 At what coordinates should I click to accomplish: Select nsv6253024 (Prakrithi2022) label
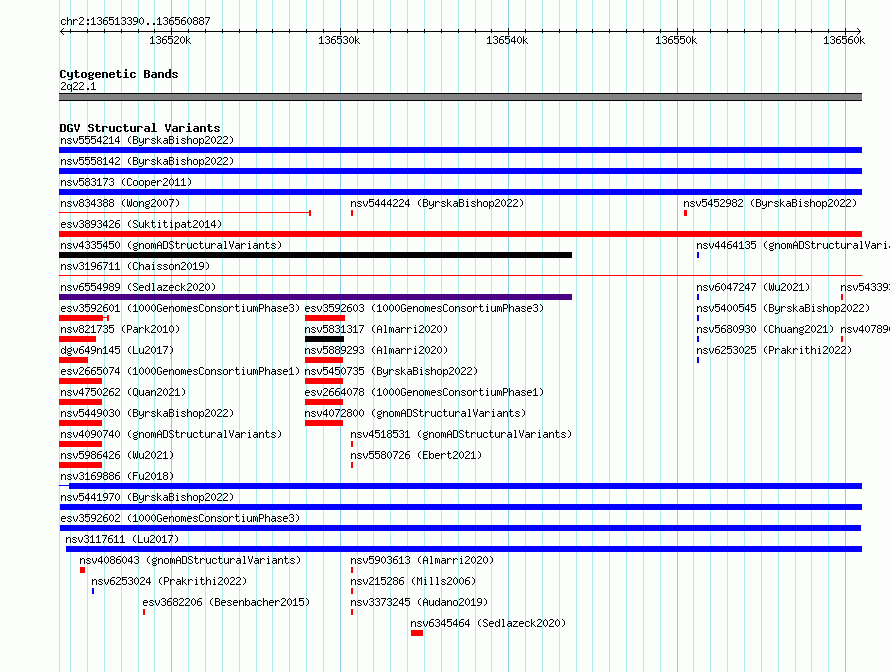[169, 581]
